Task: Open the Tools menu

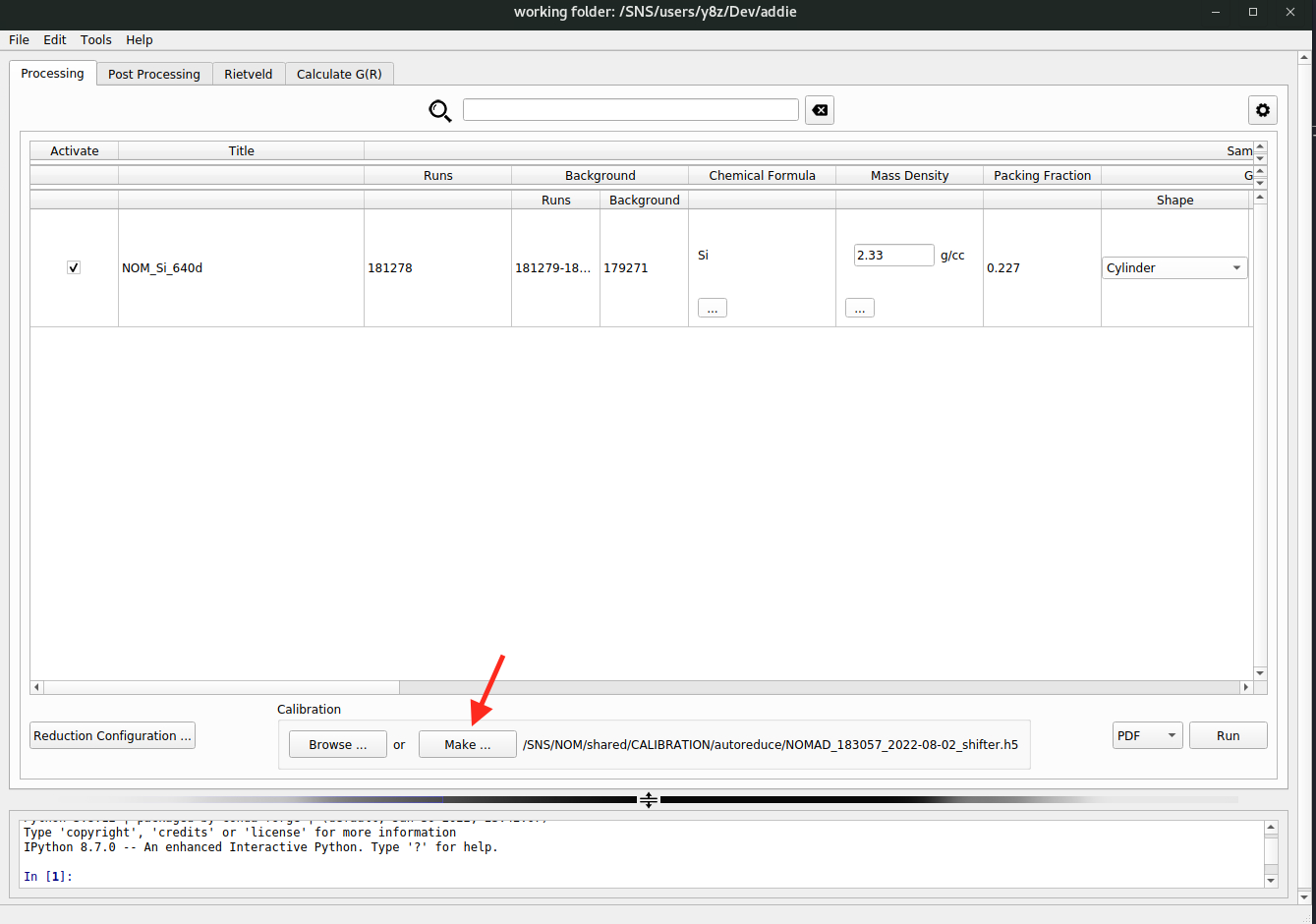Action: pyautogui.click(x=95, y=40)
